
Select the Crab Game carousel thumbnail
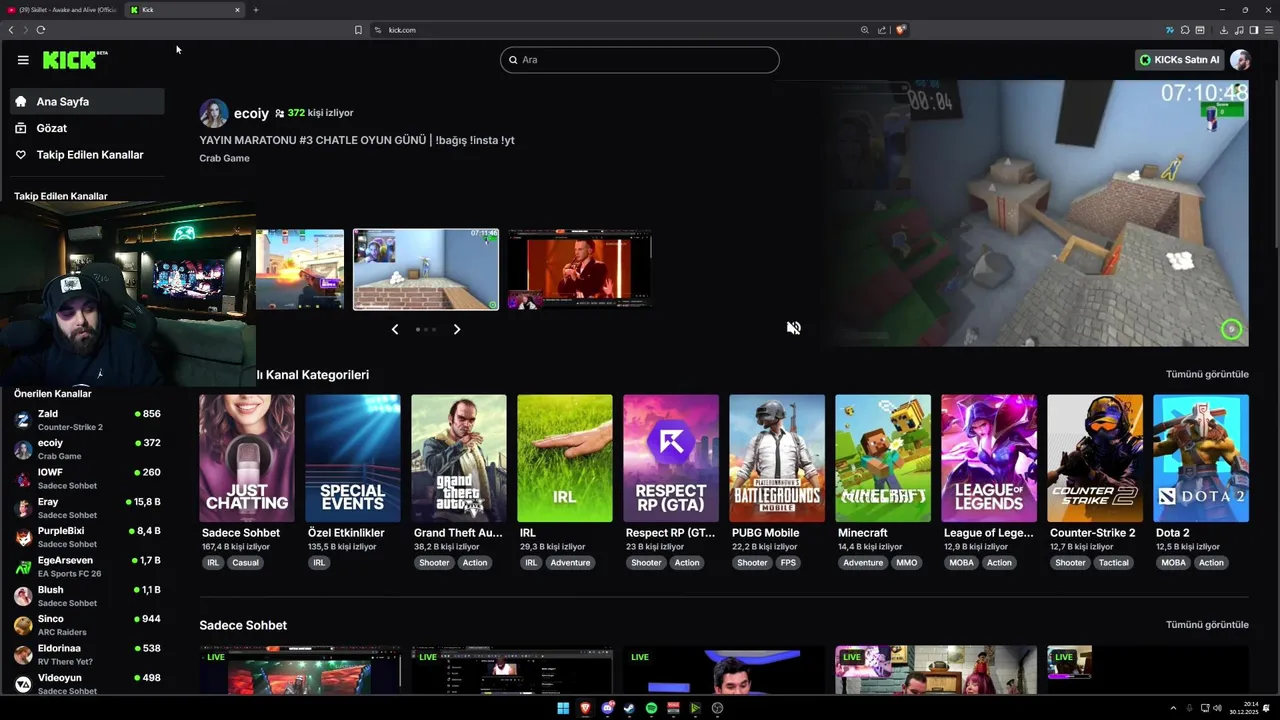(426, 270)
